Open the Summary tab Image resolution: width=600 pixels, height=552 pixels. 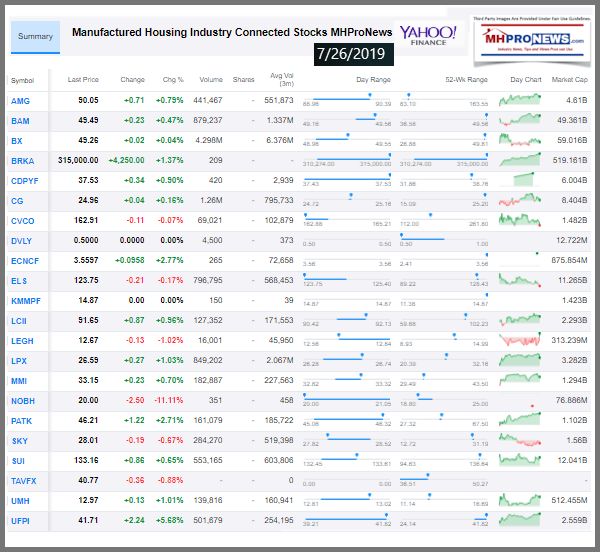click(x=35, y=37)
